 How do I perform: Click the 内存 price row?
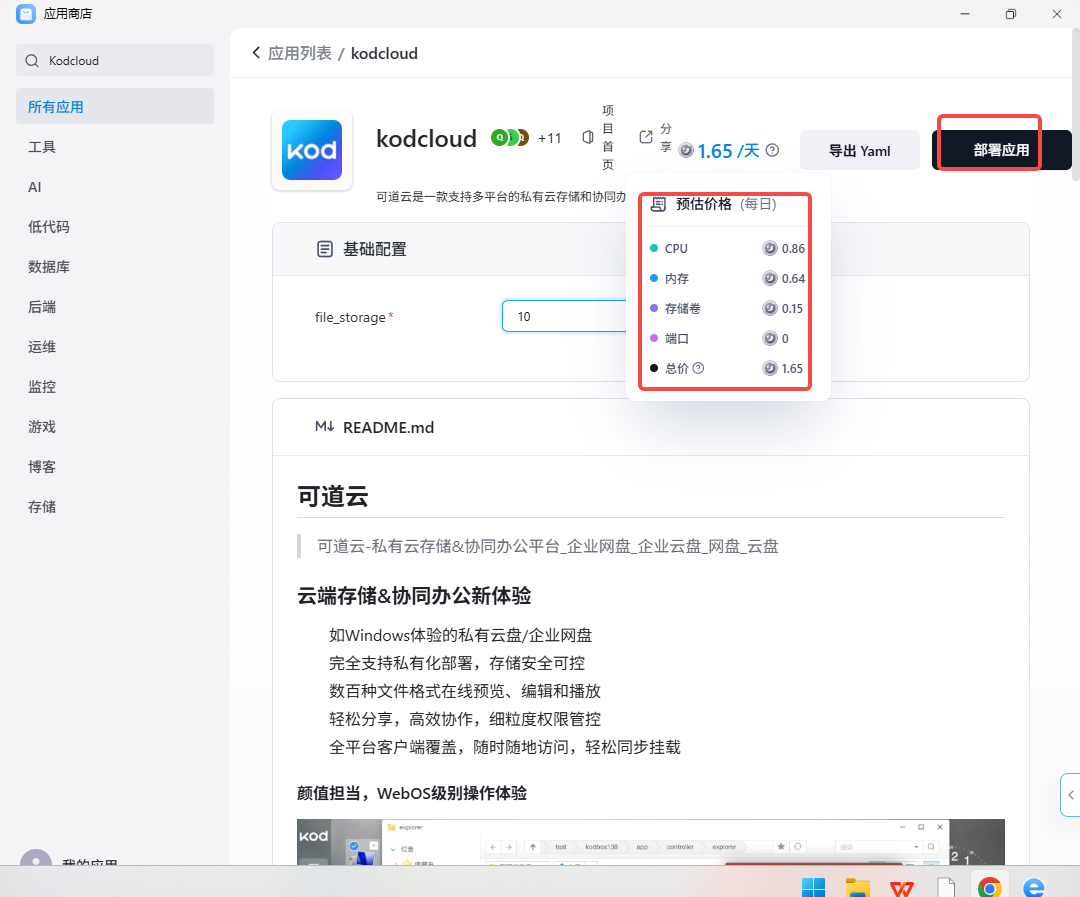click(727, 278)
